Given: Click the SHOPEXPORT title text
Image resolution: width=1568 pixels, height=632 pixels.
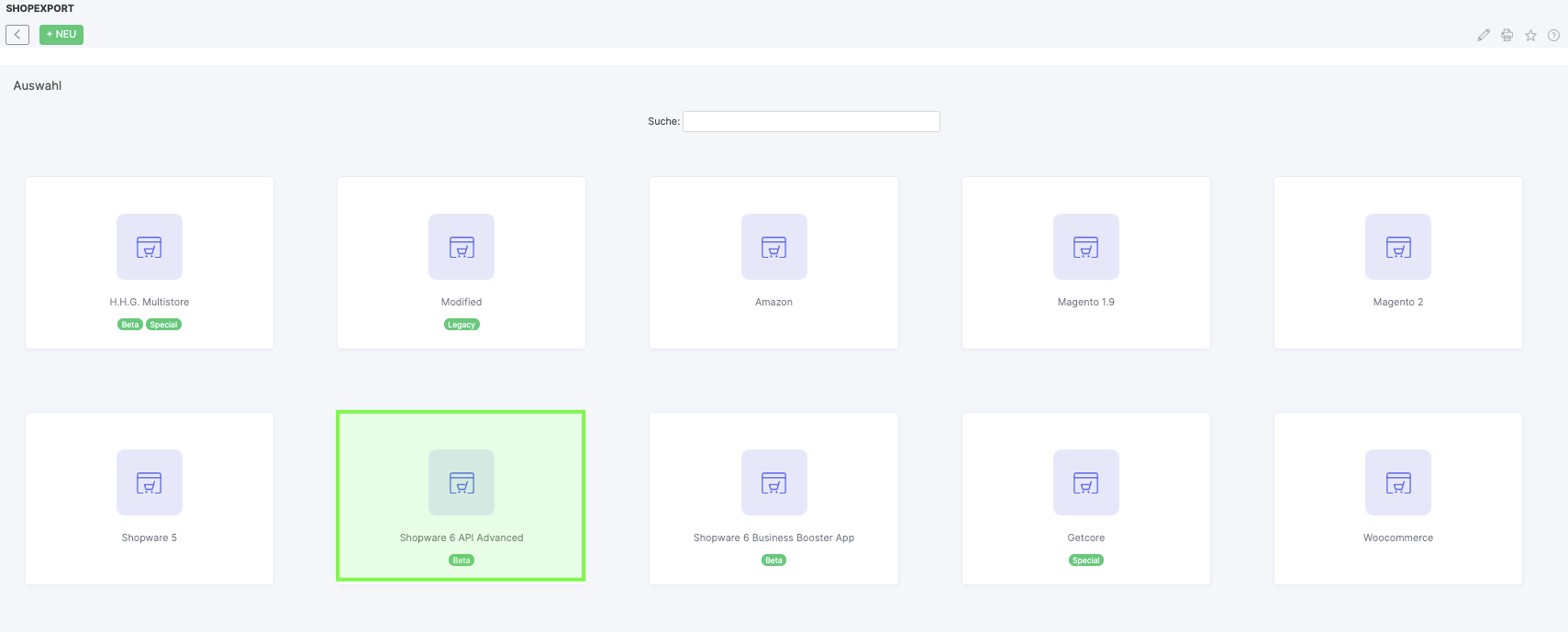Looking at the screenshot, I should [40, 8].
